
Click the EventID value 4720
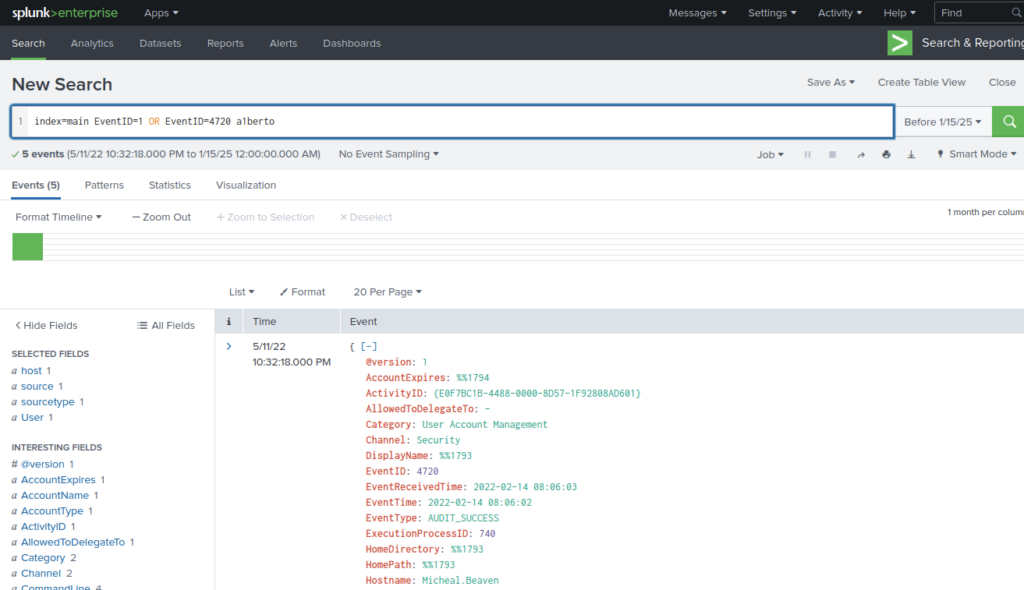428,471
